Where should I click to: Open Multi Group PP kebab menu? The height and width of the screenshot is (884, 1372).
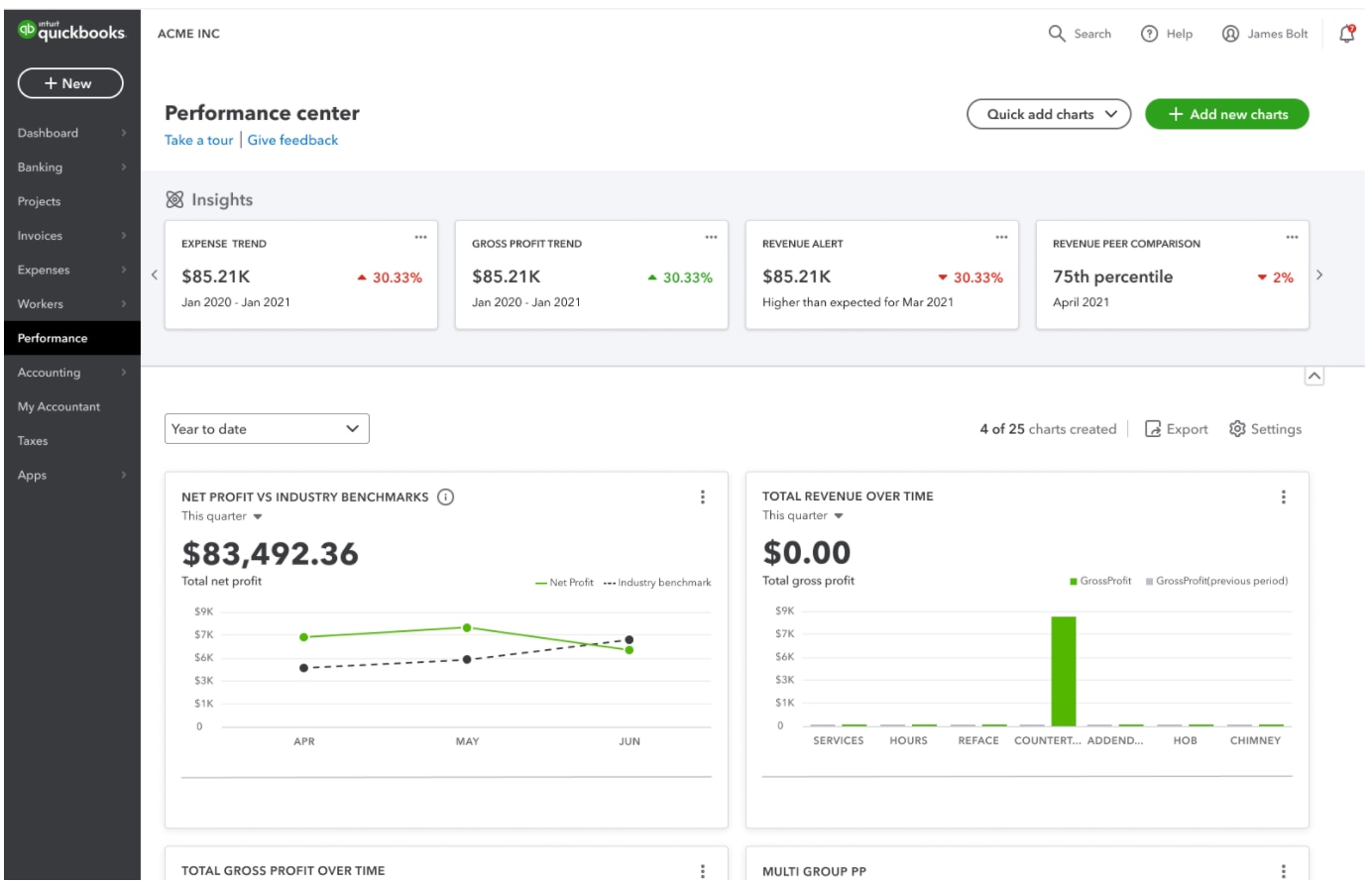click(x=1284, y=871)
